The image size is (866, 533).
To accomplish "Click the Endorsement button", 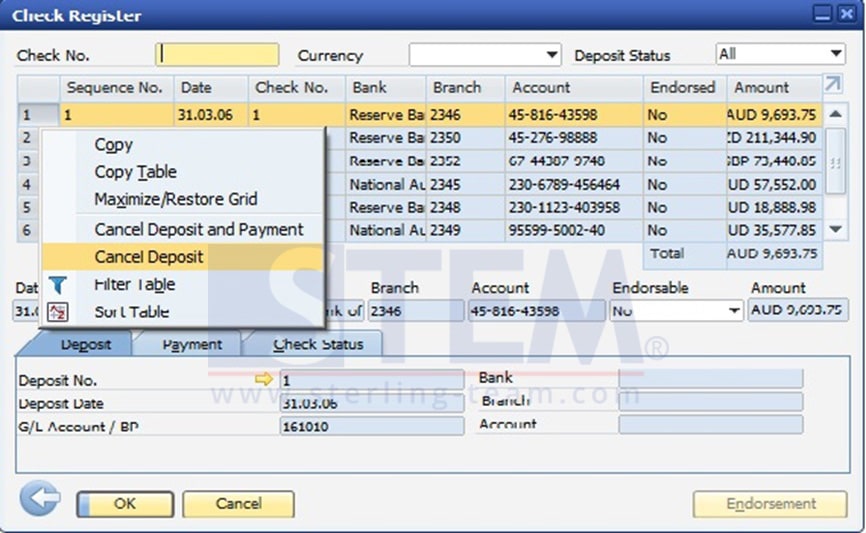I will (x=770, y=504).
